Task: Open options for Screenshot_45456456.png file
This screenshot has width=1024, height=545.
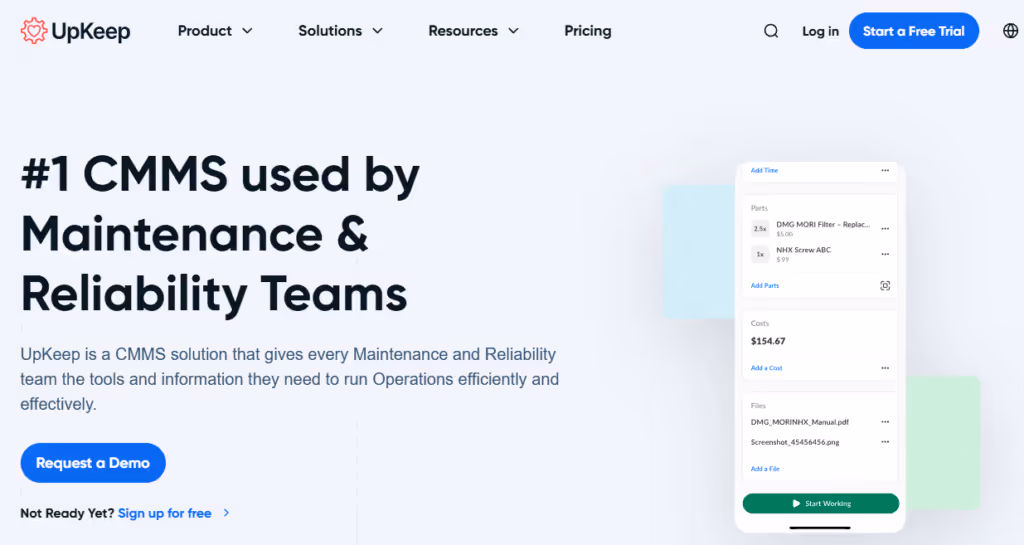Action: pos(885,442)
